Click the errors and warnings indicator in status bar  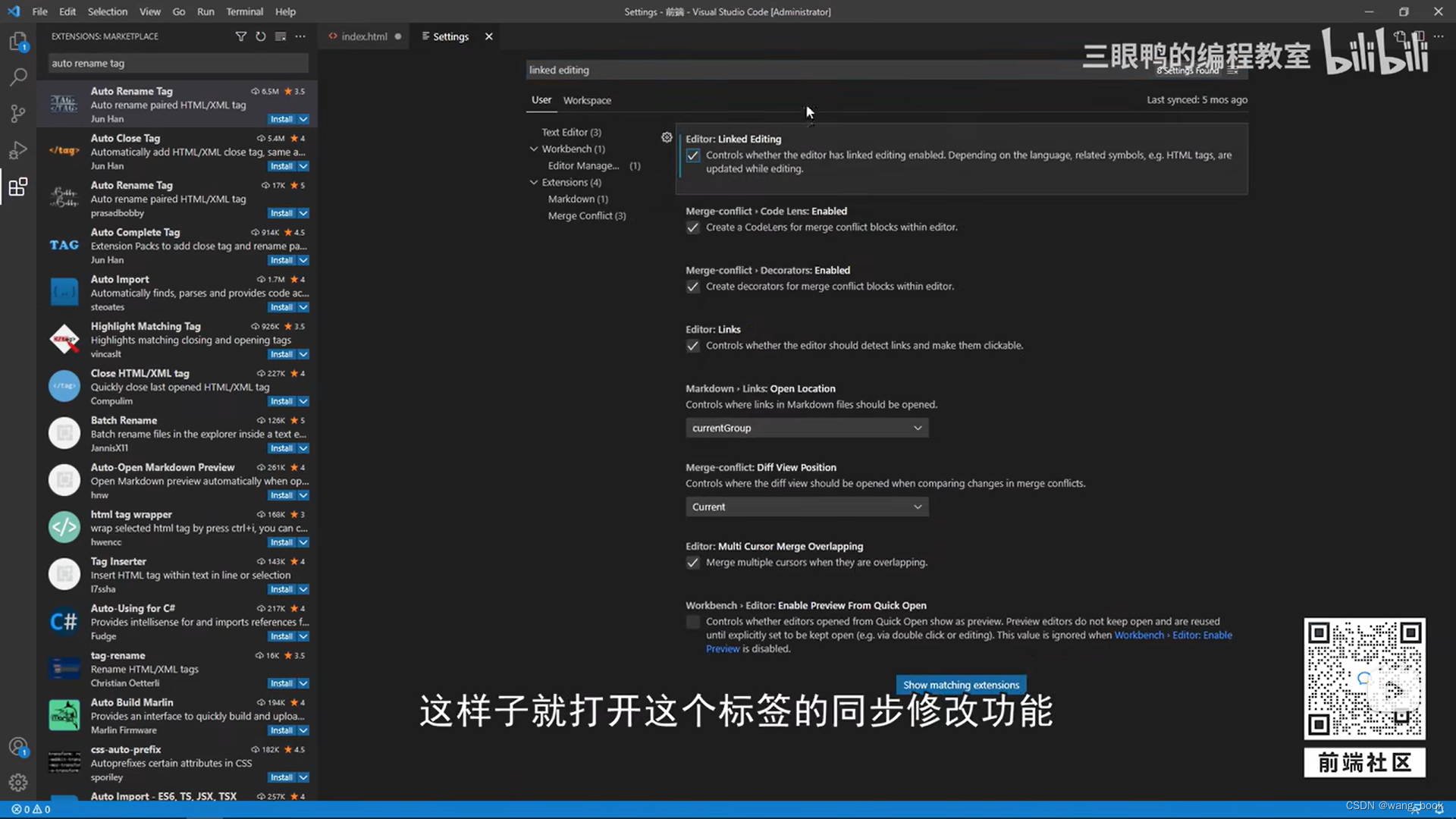pos(30,809)
